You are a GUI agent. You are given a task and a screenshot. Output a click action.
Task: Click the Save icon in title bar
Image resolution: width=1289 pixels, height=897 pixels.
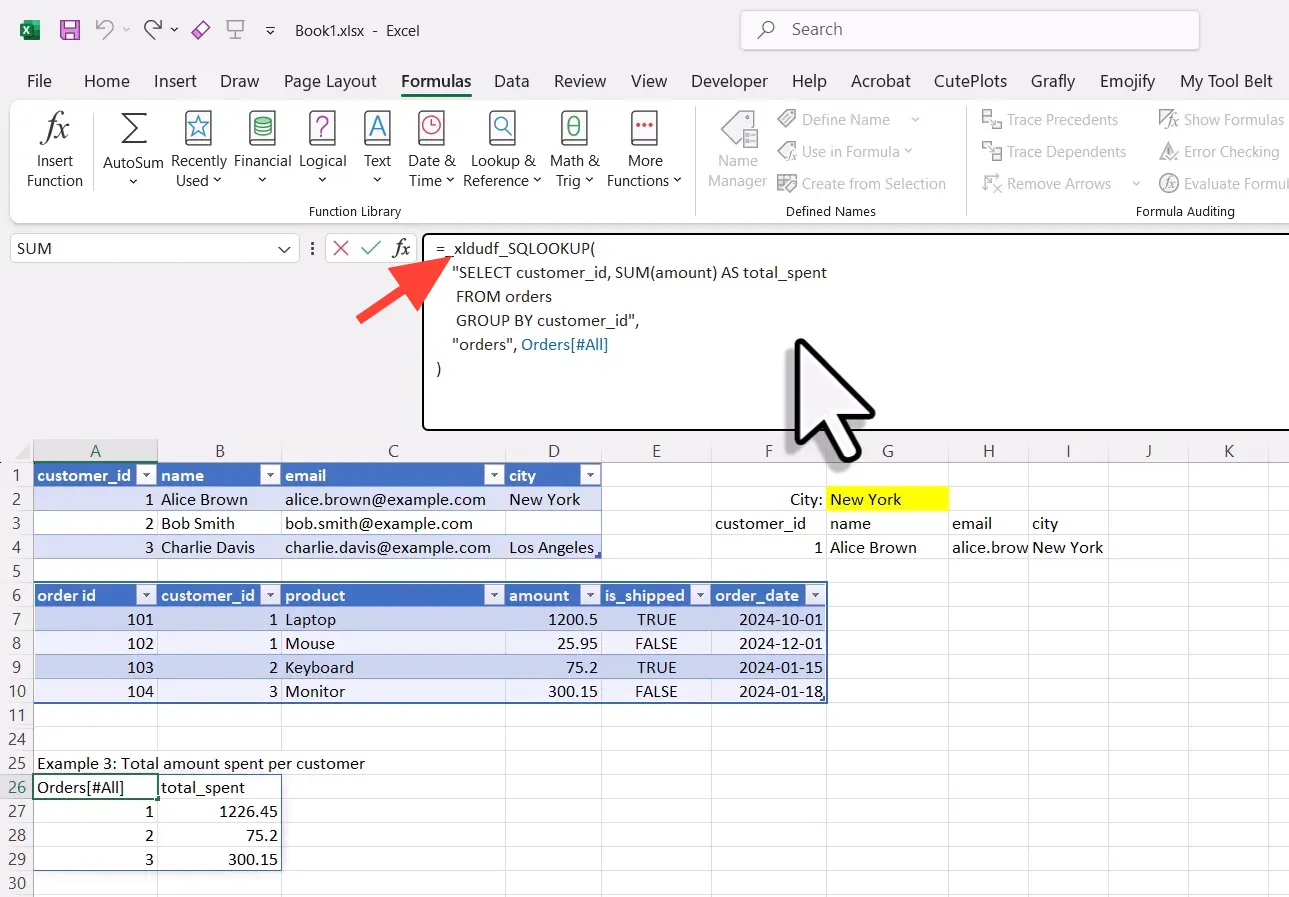(69, 30)
